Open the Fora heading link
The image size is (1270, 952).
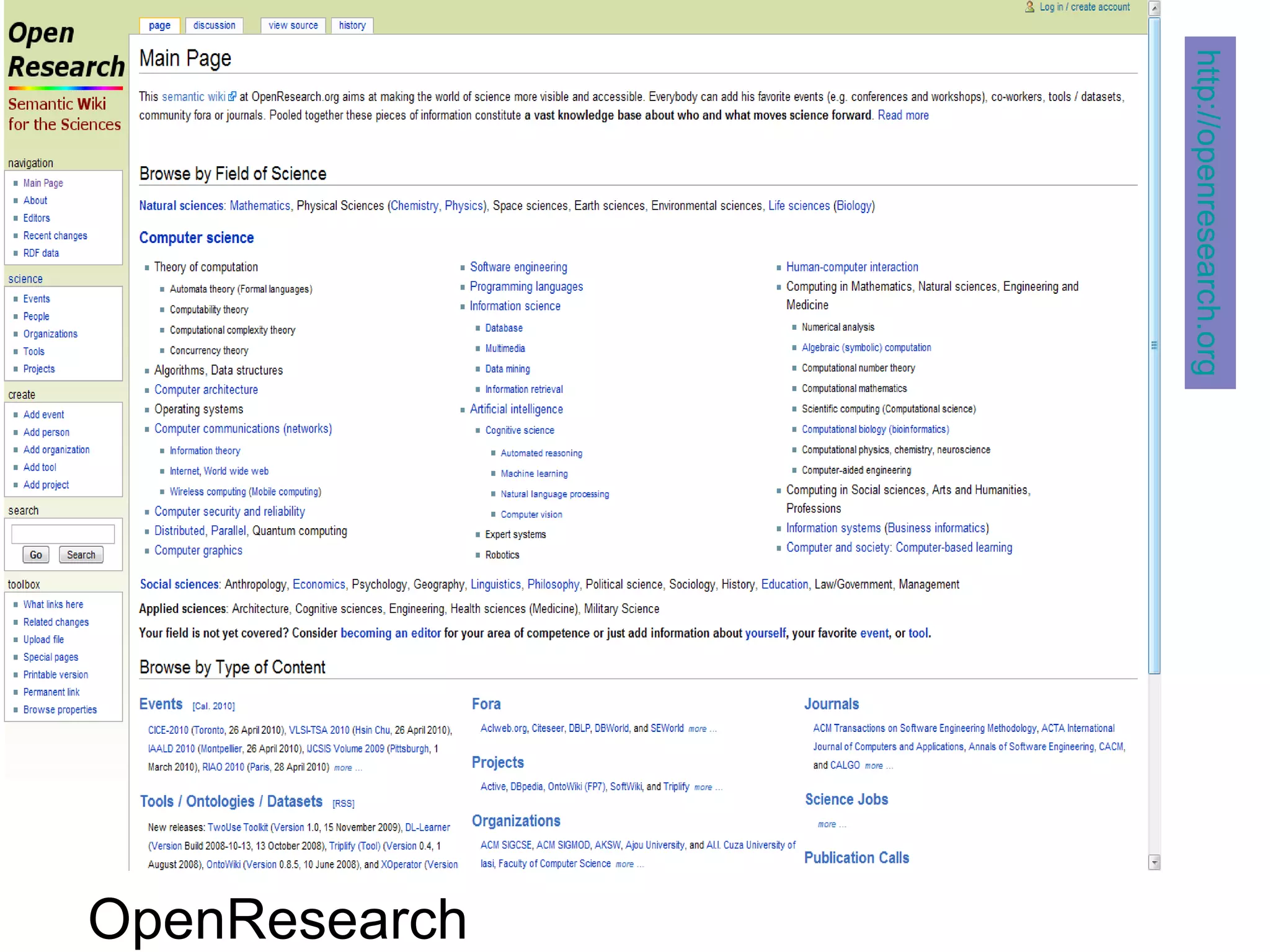(486, 704)
